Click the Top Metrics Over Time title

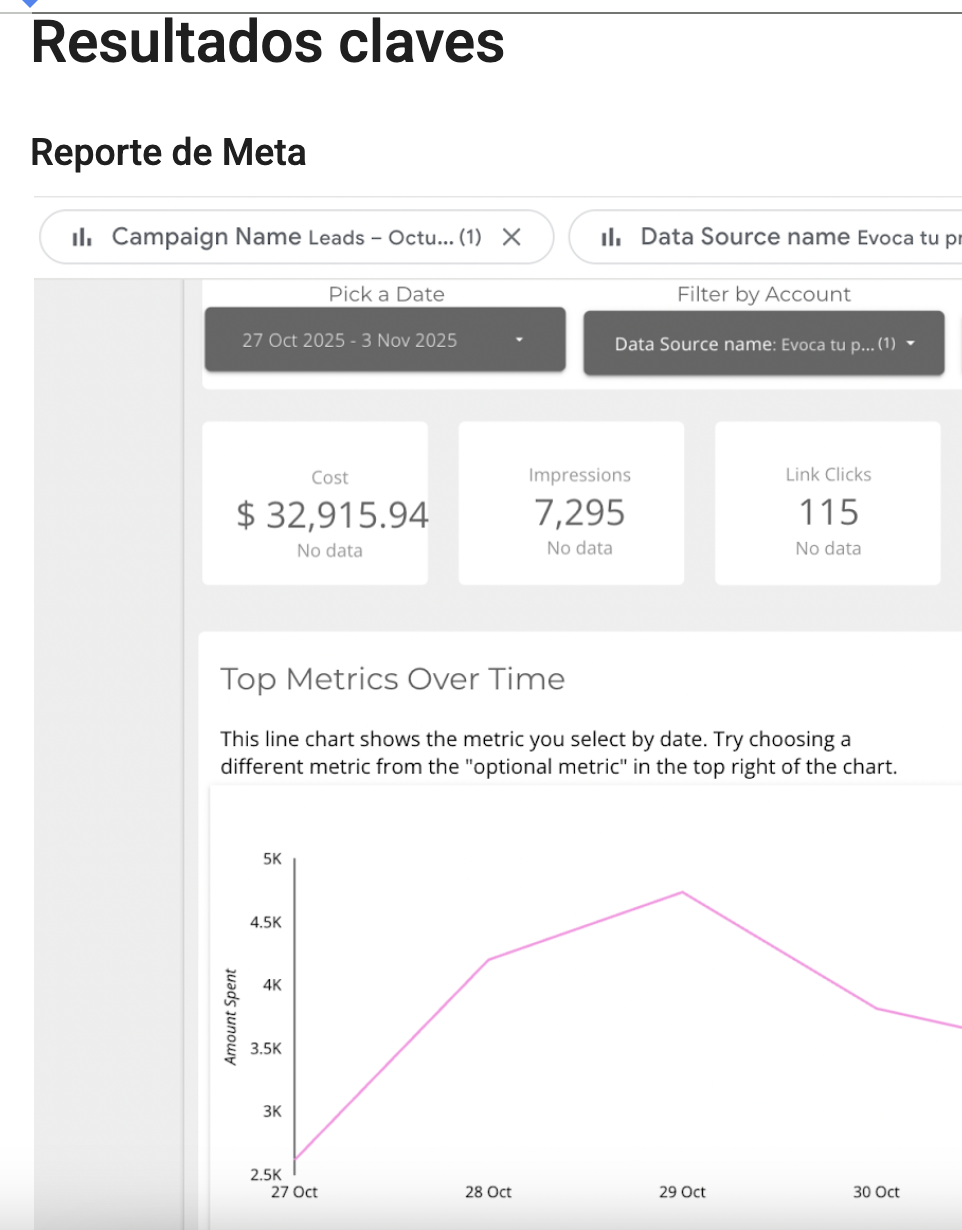pyautogui.click(x=392, y=679)
